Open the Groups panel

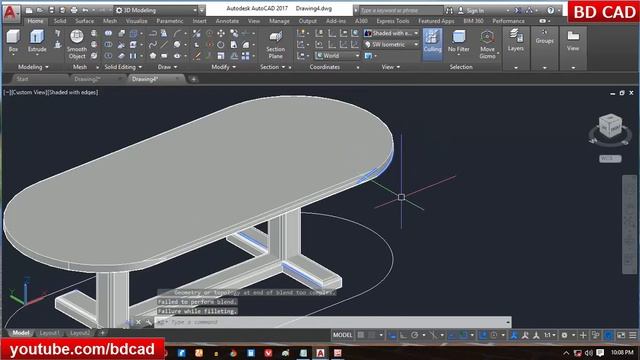point(544,37)
